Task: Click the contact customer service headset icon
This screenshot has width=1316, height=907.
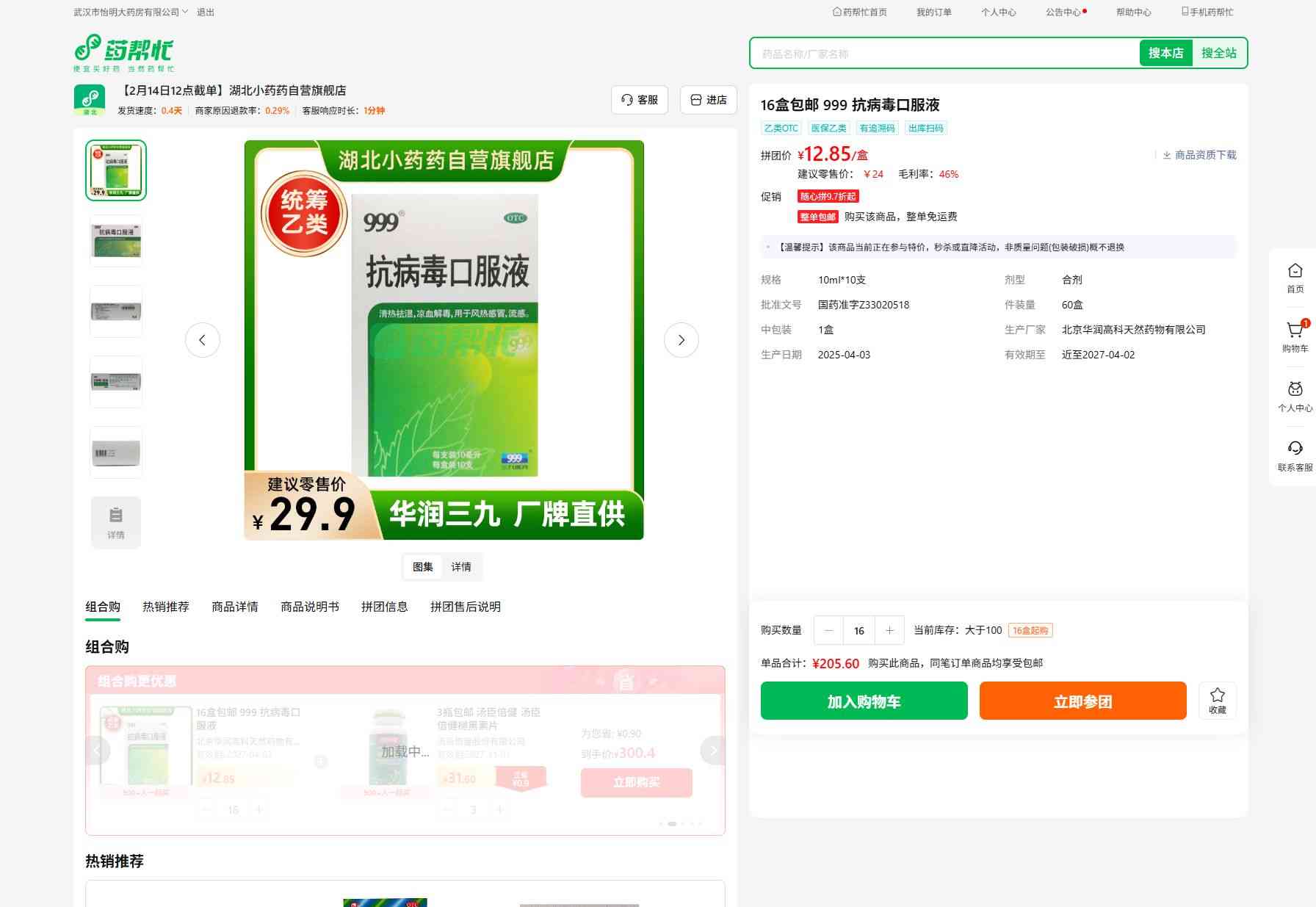Action: [x=1295, y=449]
